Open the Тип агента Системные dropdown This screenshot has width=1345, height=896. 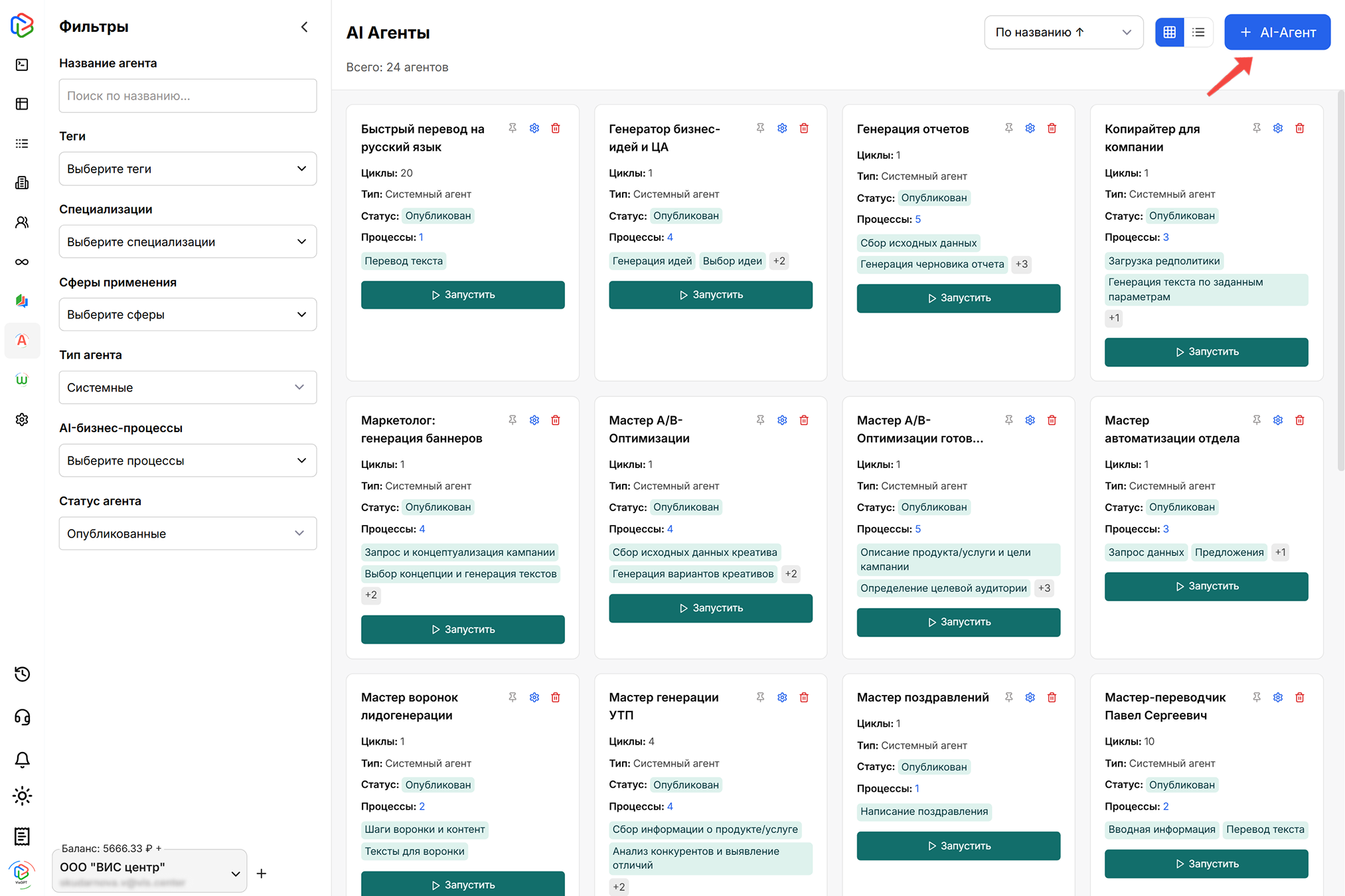click(187, 388)
